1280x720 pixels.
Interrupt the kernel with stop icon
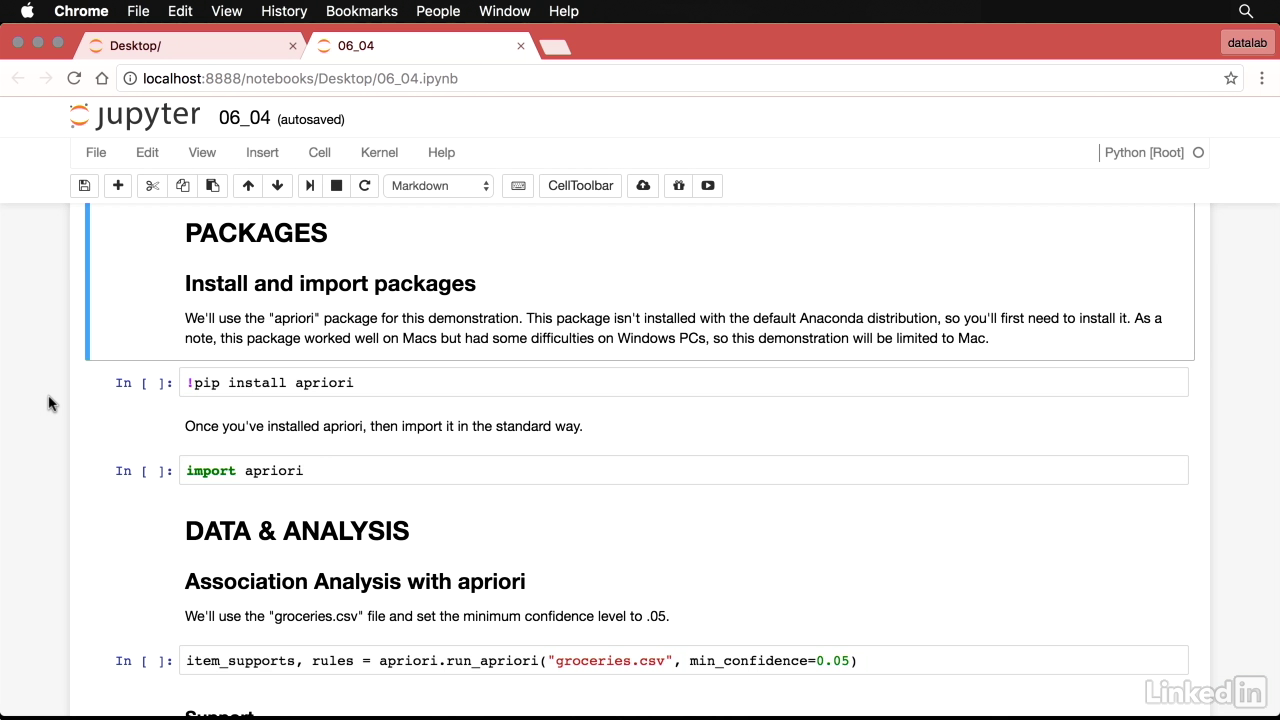(337, 186)
